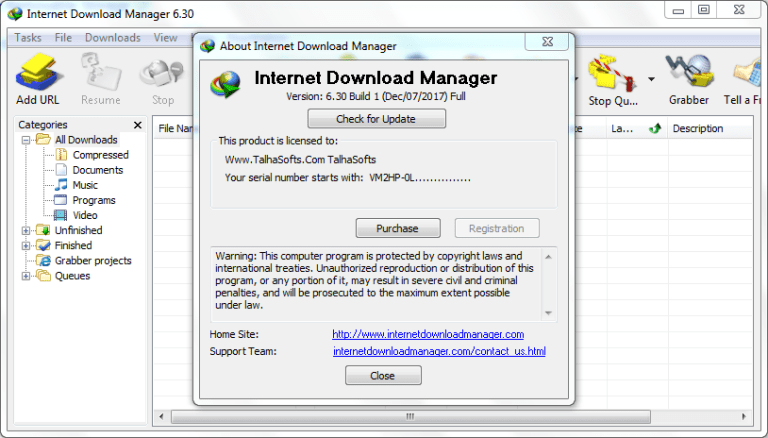Image resolution: width=768 pixels, height=438 pixels.
Task: Click the horizontal scrollbar thumb
Action: point(410,416)
